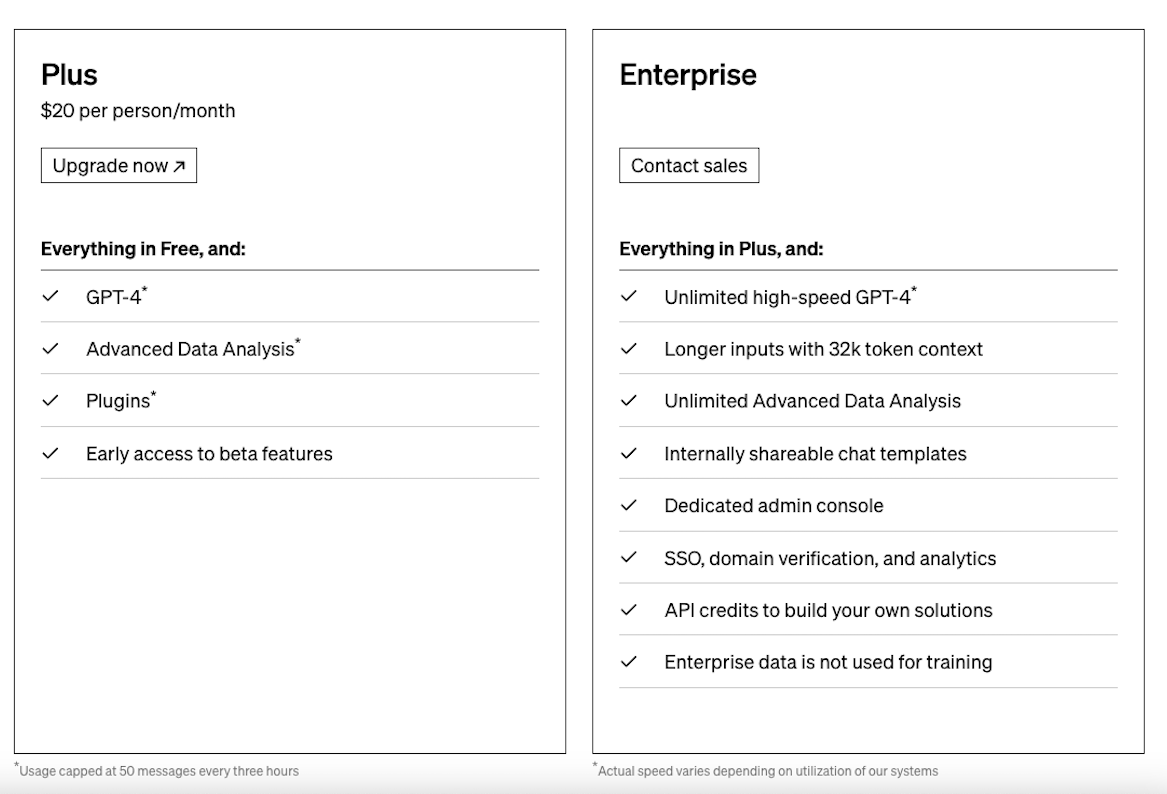Click SSO, domain verification, and analytics row

pos(830,558)
